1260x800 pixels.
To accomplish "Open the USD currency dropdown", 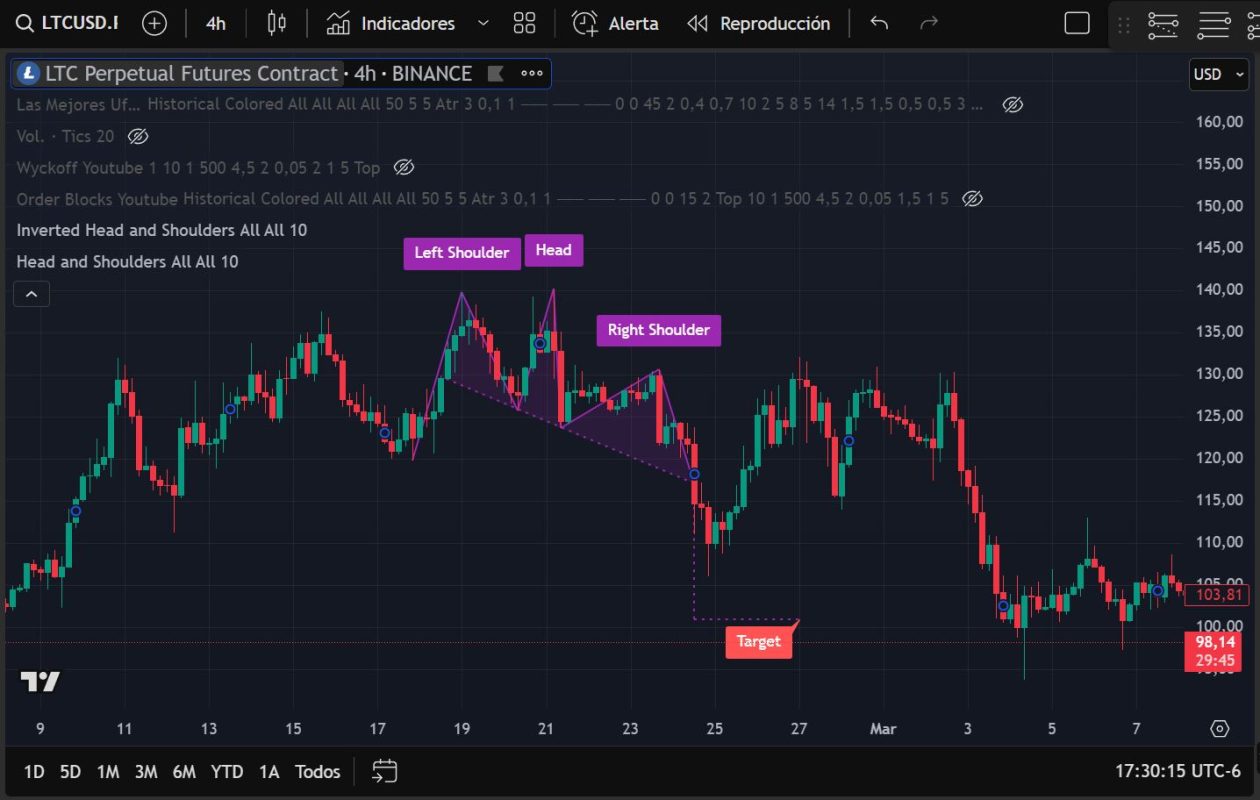I will pos(1218,74).
